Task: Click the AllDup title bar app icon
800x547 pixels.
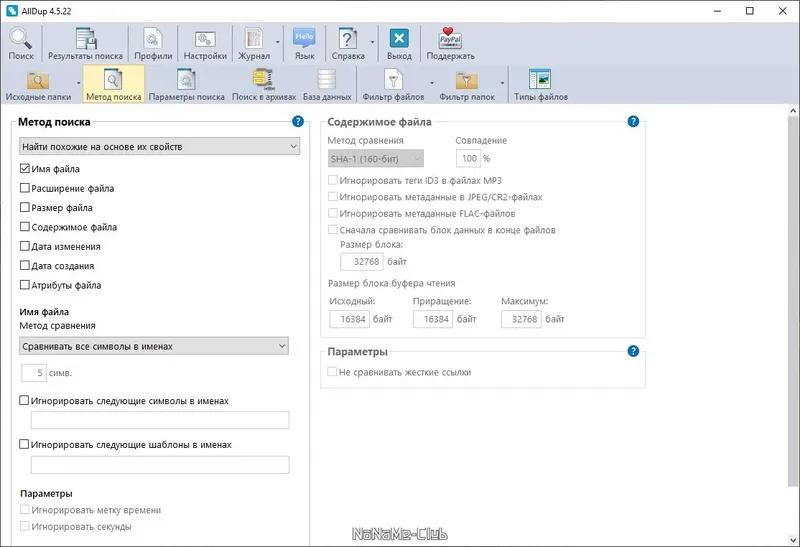Action: click(11, 11)
